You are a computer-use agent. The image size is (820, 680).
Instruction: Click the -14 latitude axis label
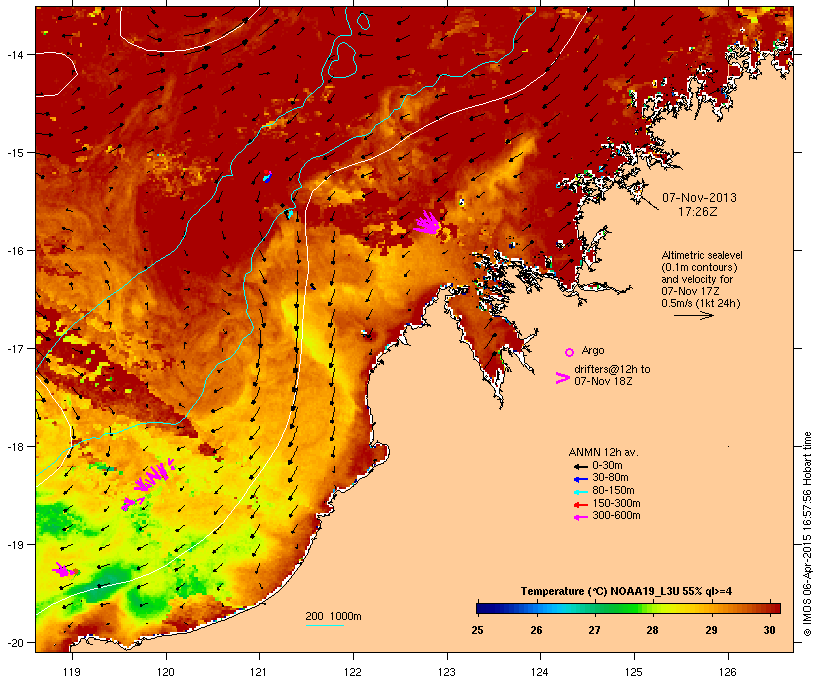click(x=14, y=54)
